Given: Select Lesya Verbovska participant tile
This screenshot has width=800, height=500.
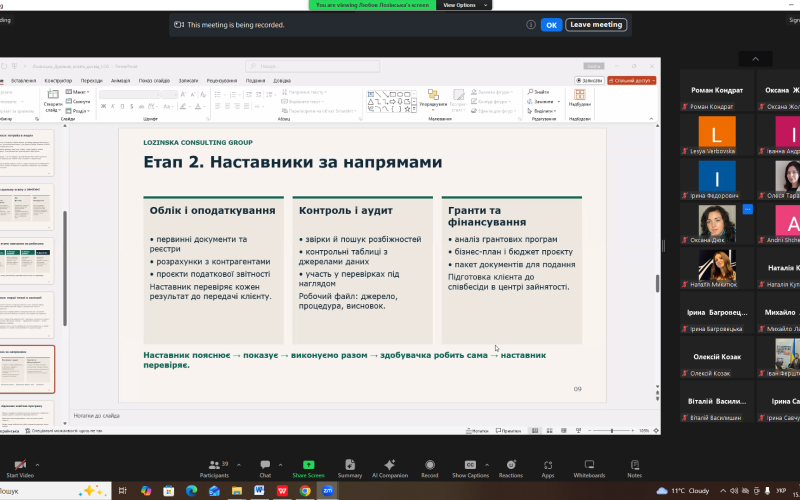Looking at the screenshot, I should [717, 135].
